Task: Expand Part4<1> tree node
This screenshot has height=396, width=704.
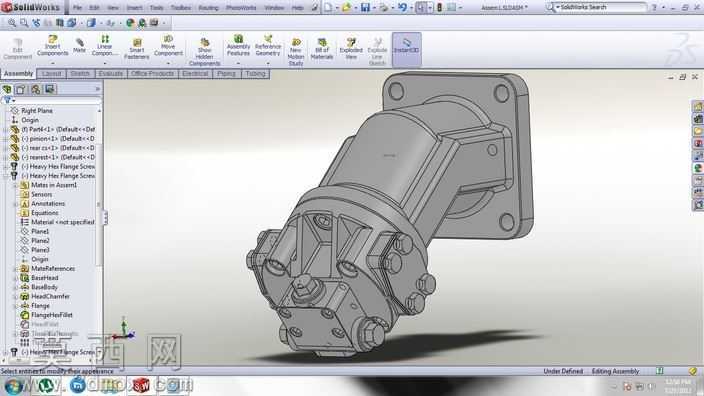Action: click(x=5, y=129)
